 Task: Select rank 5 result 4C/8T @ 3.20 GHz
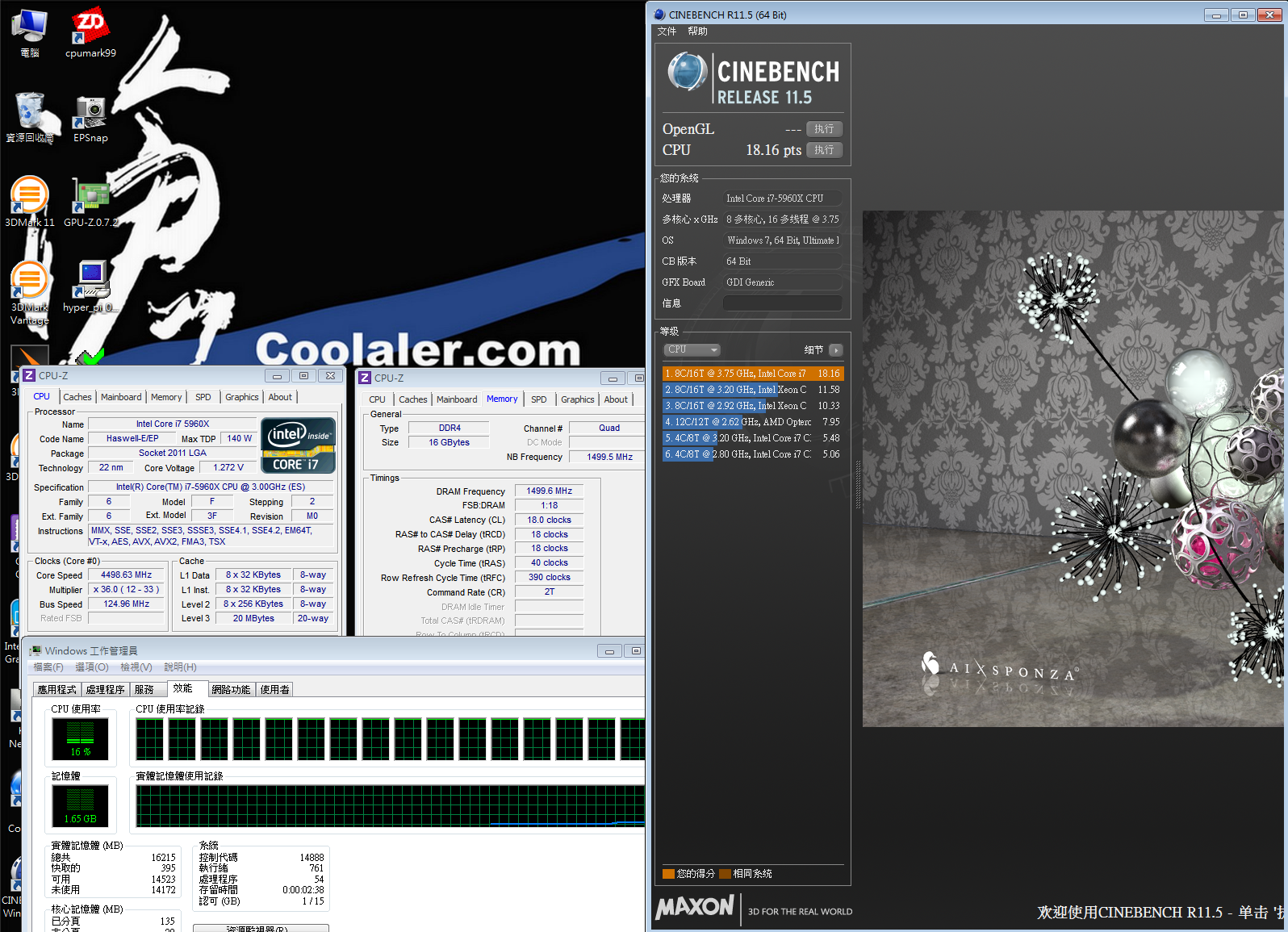[x=753, y=438]
